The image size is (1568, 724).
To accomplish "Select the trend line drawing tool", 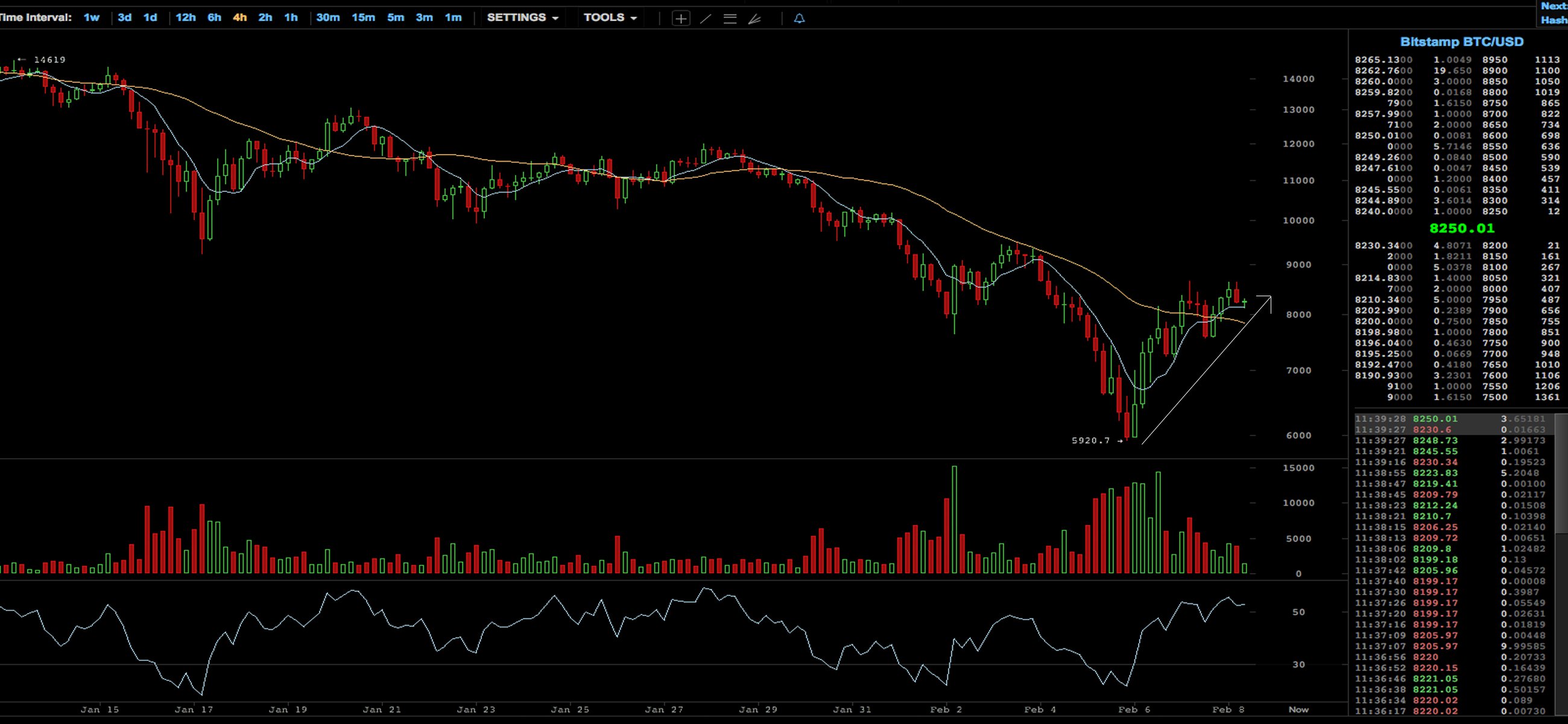I will [x=706, y=18].
